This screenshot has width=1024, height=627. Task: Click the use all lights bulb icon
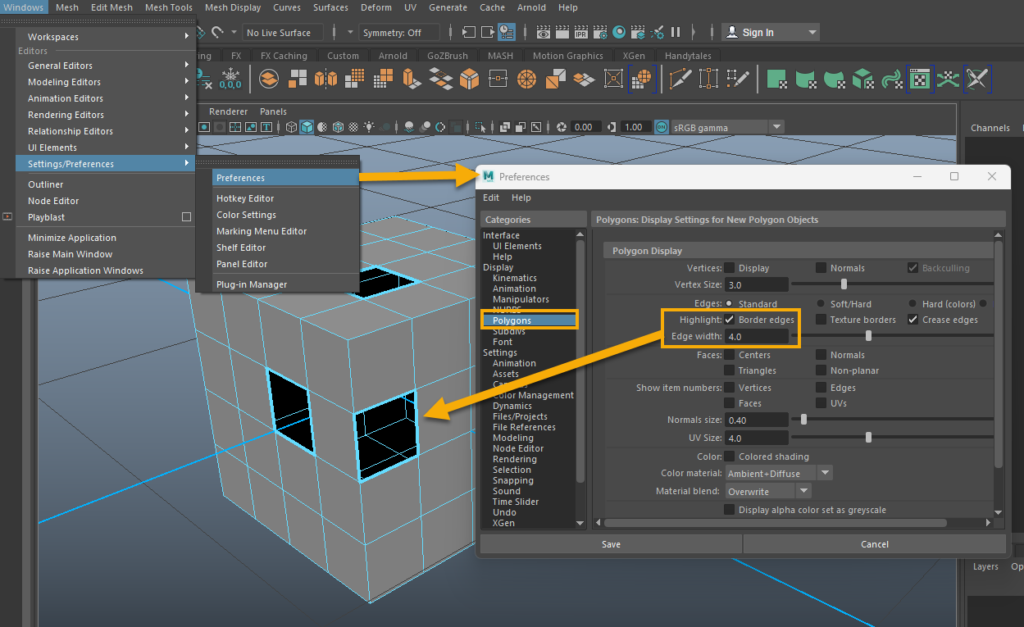click(369, 127)
